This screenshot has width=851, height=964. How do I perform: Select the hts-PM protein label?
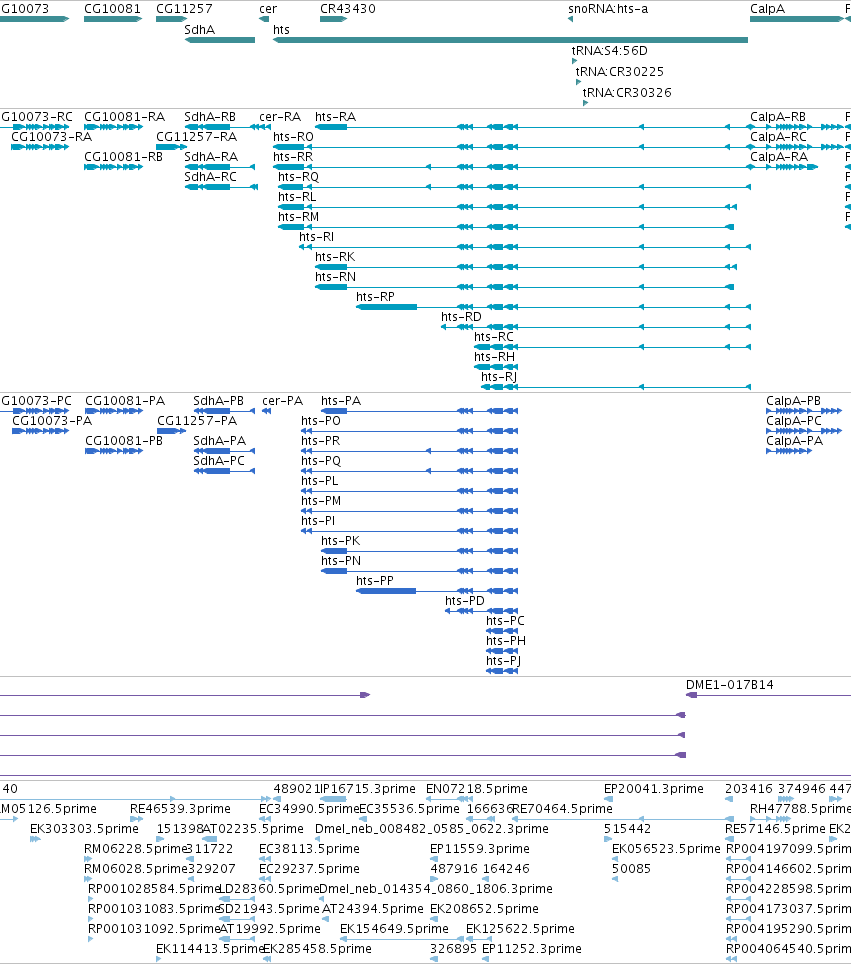(x=320, y=500)
